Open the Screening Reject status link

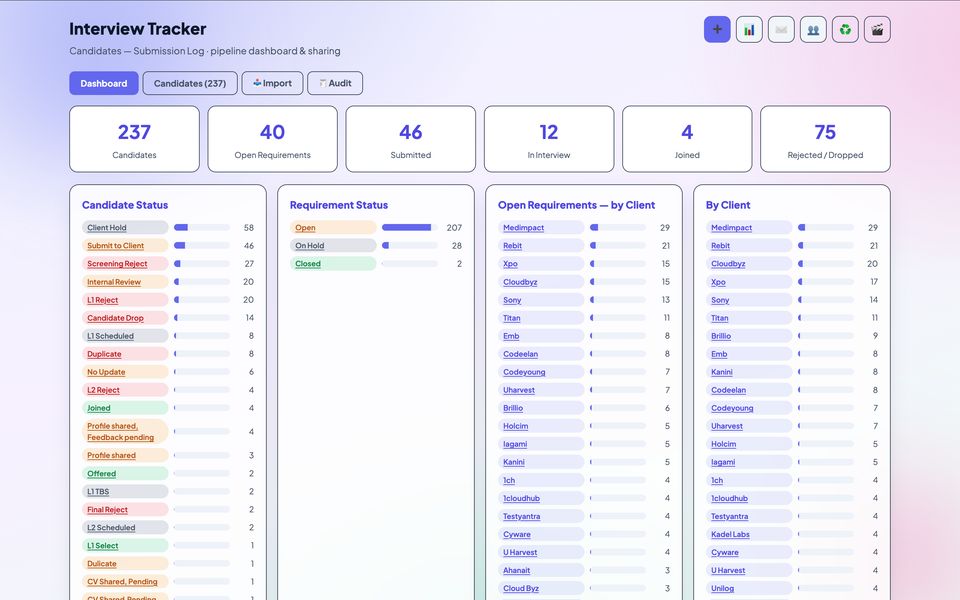[x=125, y=263]
